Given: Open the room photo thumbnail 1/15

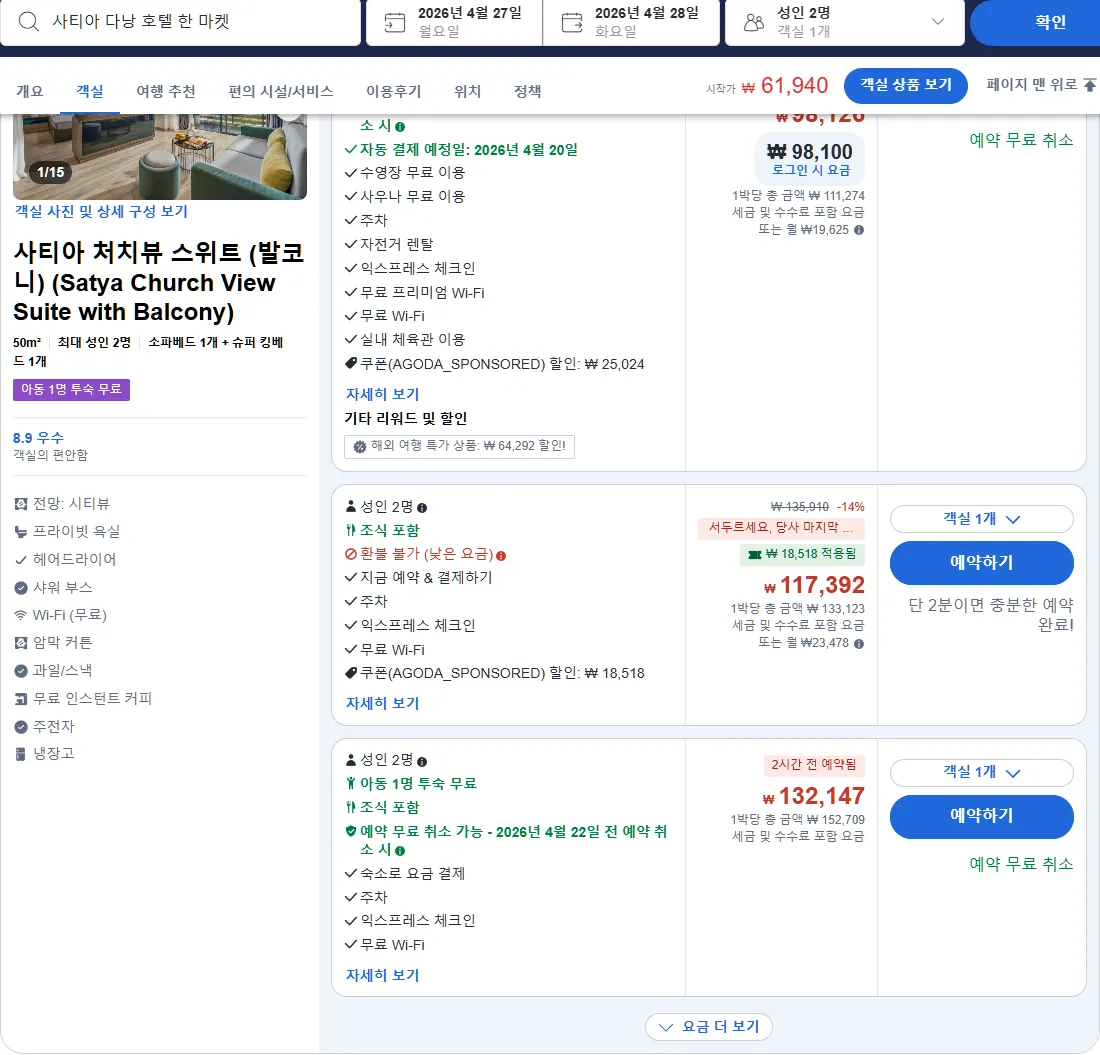Looking at the screenshot, I should 160,157.
